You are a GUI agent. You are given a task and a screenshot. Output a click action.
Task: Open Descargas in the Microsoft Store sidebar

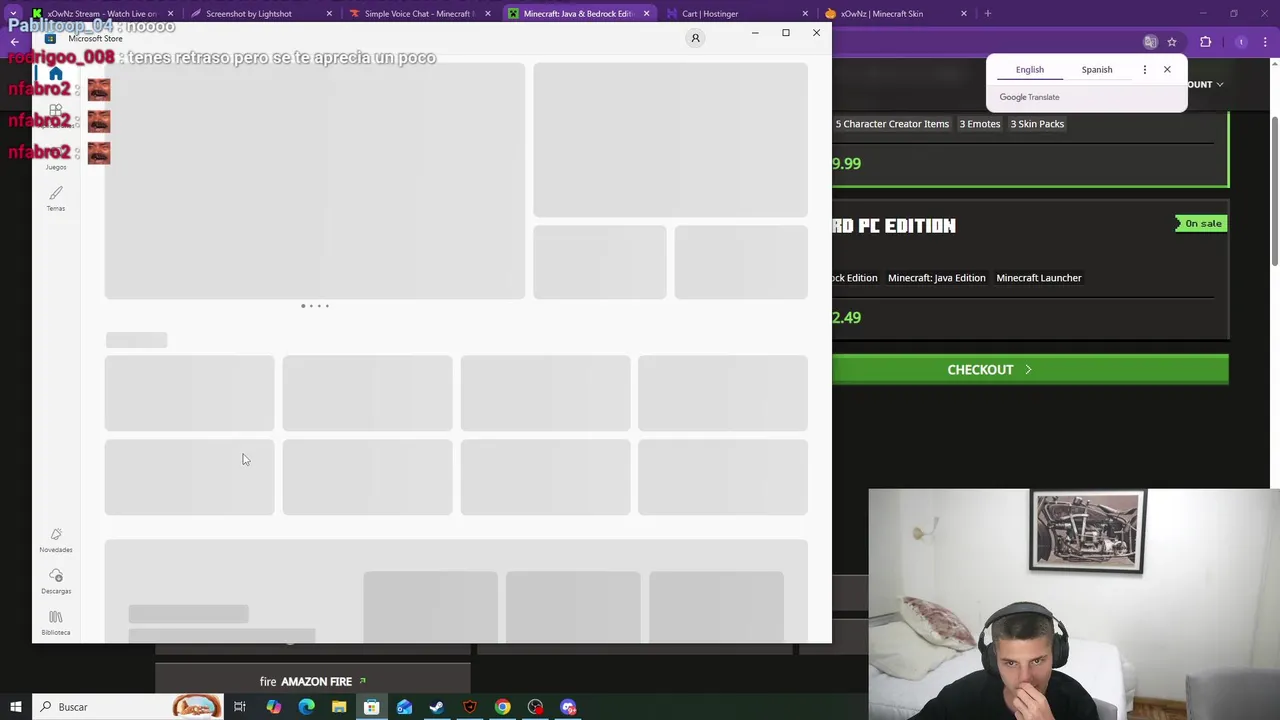56,581
